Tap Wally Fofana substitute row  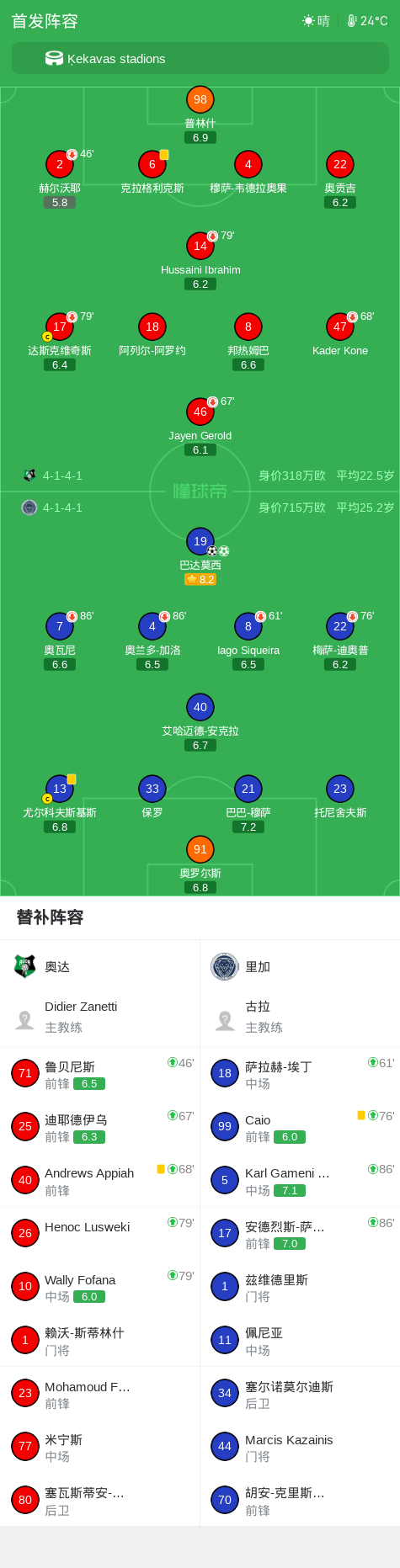(x=100, y=1288)
